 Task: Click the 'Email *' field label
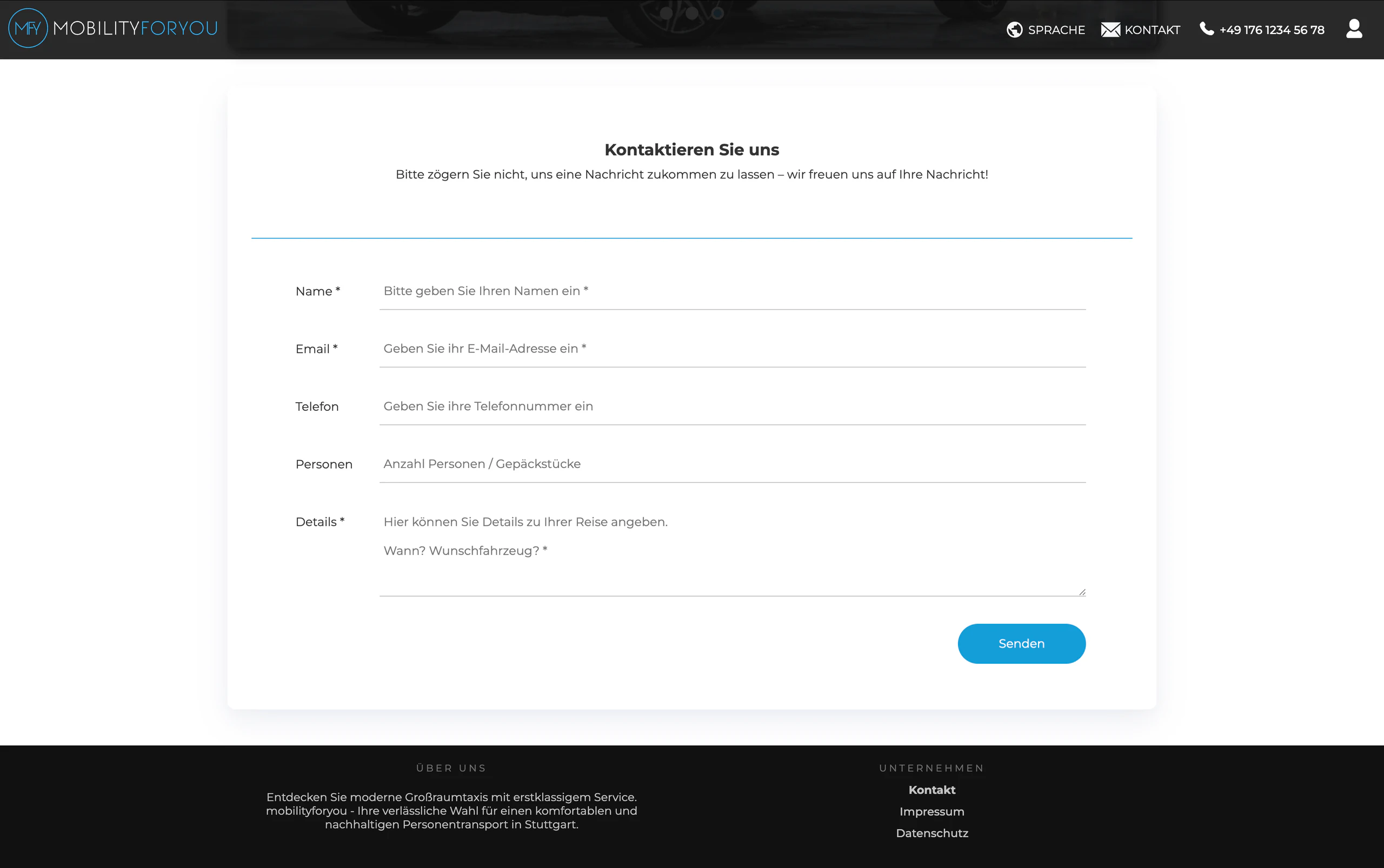316,349
